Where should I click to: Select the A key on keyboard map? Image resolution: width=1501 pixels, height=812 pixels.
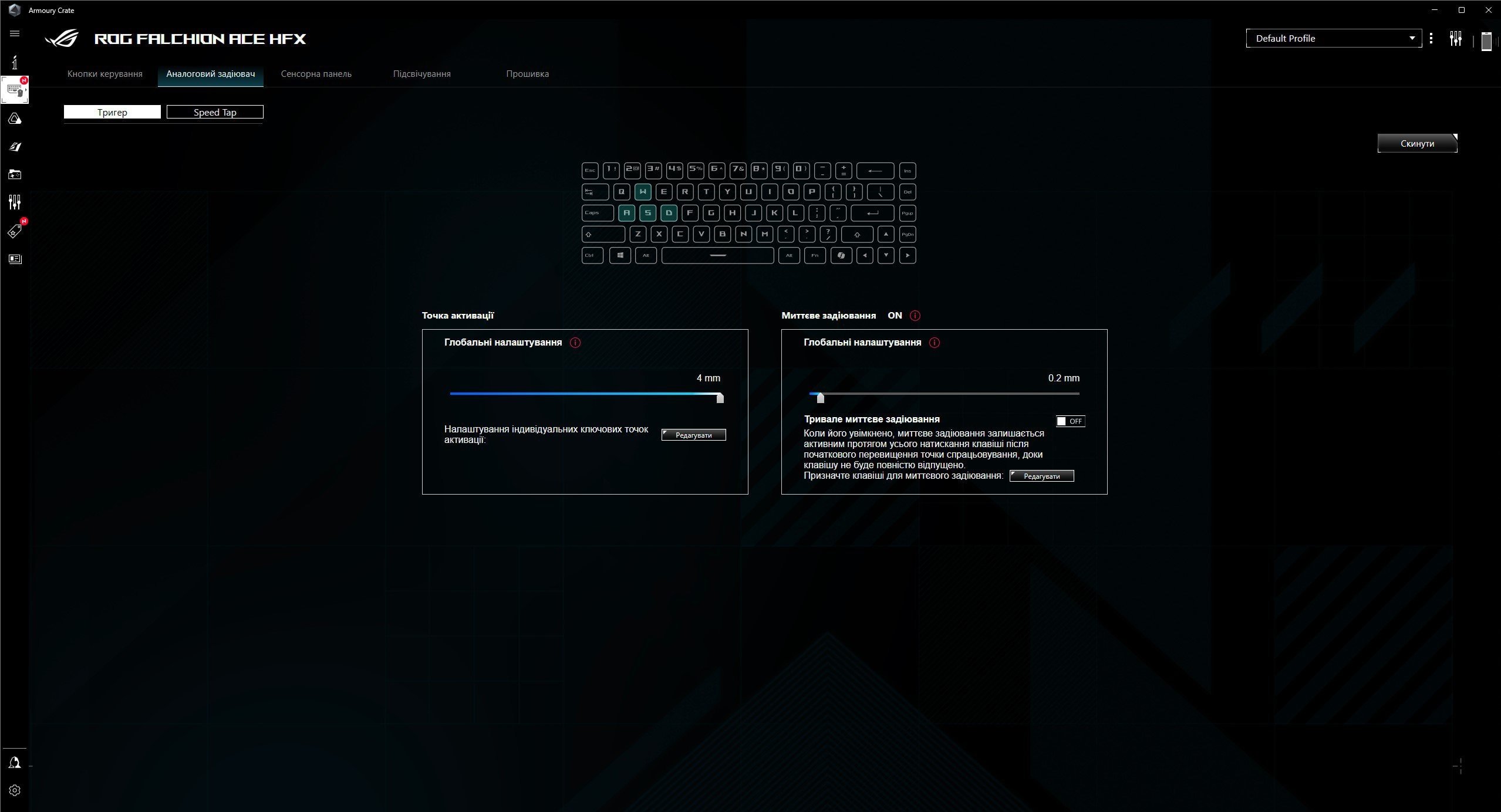(x=626, y=213)
